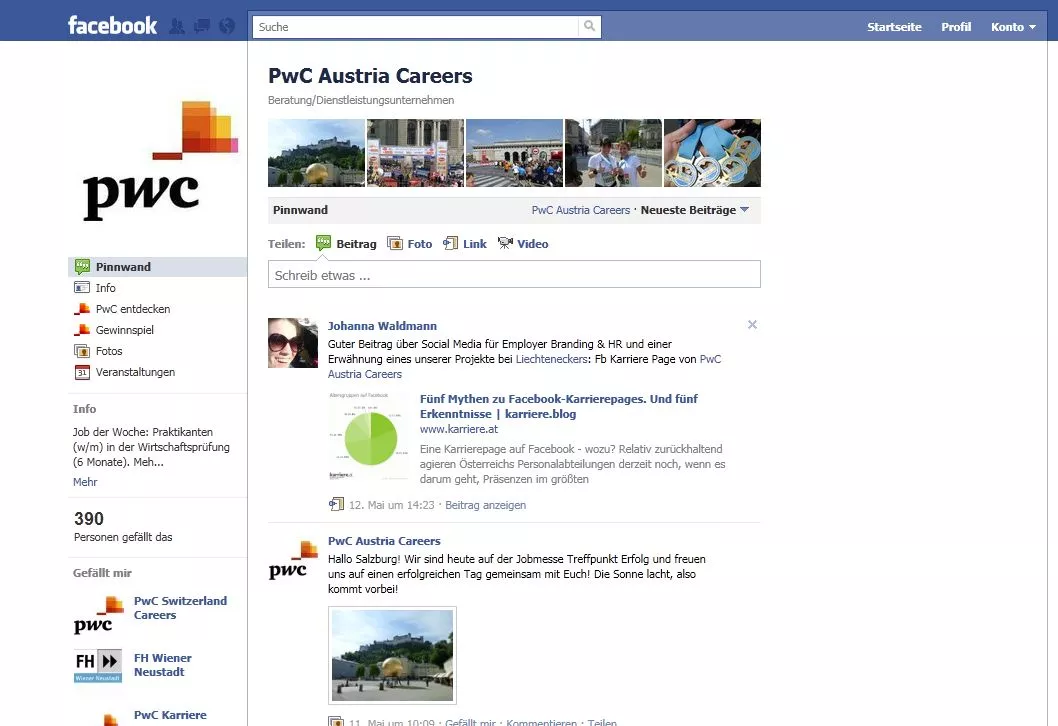Screen dimensions: 1058x726
Task: Open the friend requests icon in header
Action: (177, 26)
